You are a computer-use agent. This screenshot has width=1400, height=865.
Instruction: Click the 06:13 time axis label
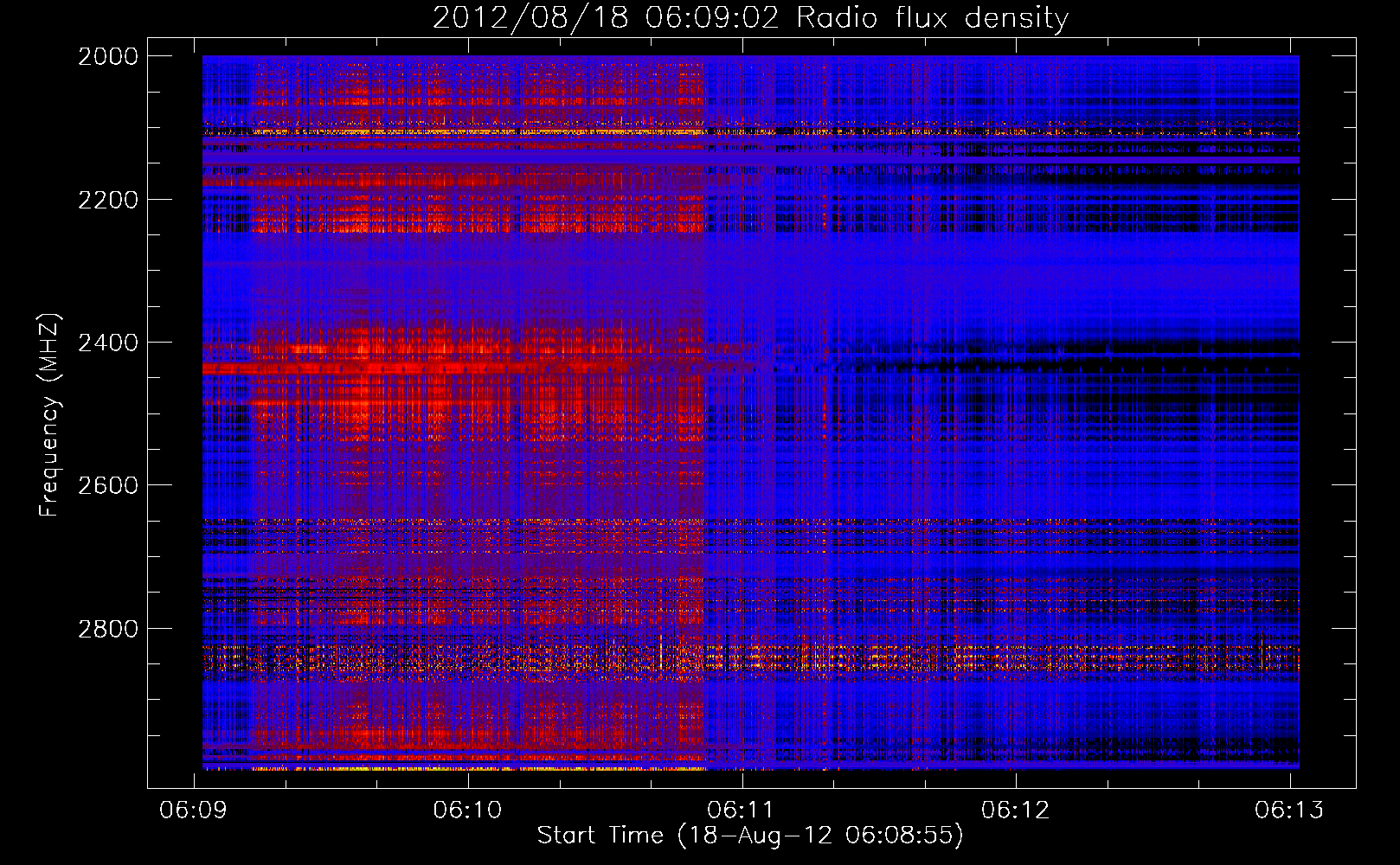coord(1289,810)
